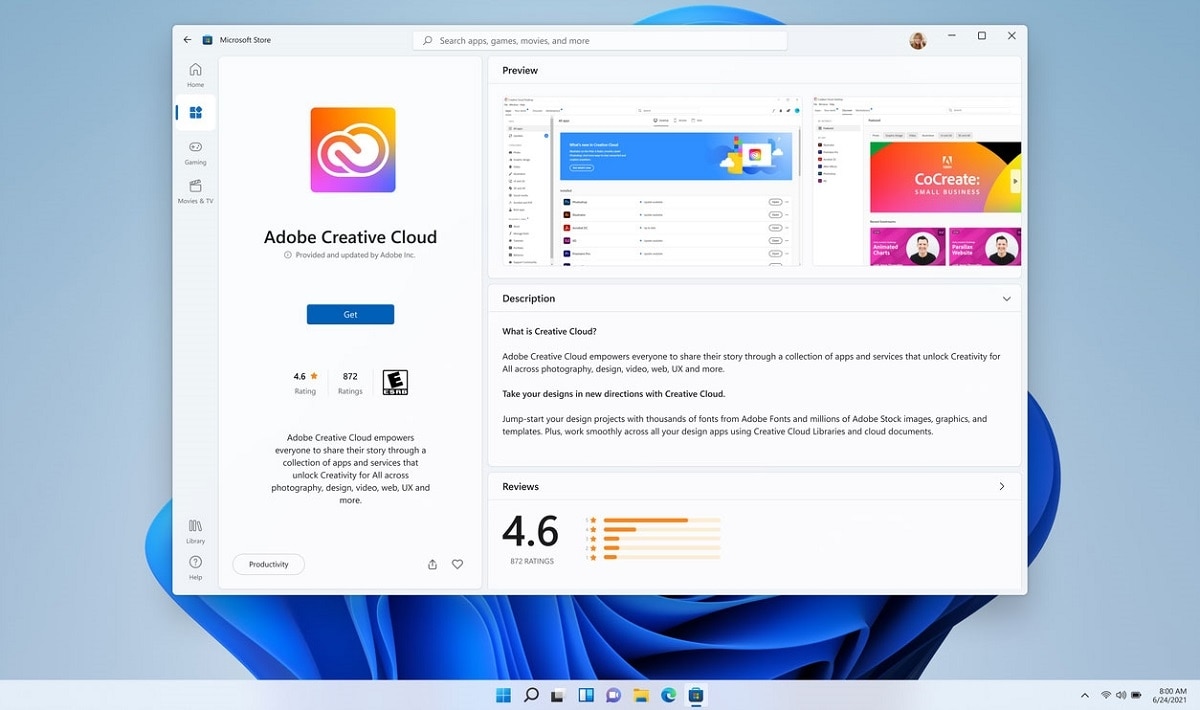The image size is (1200, 710).
Task: Expand the Reviews section arrow
Action: (x=1002, y=487)
